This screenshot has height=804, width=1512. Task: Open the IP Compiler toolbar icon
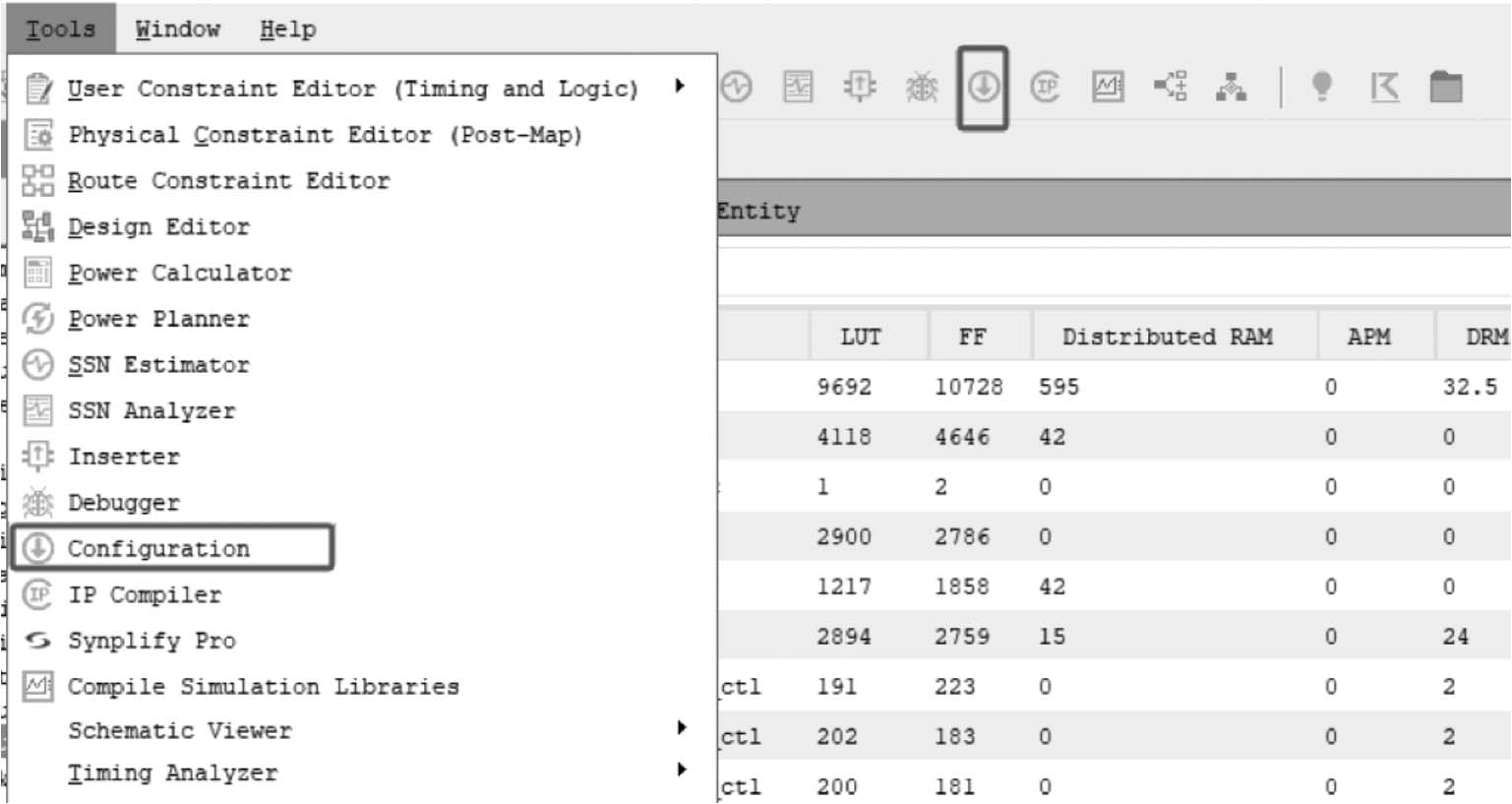pos(1045,88)
